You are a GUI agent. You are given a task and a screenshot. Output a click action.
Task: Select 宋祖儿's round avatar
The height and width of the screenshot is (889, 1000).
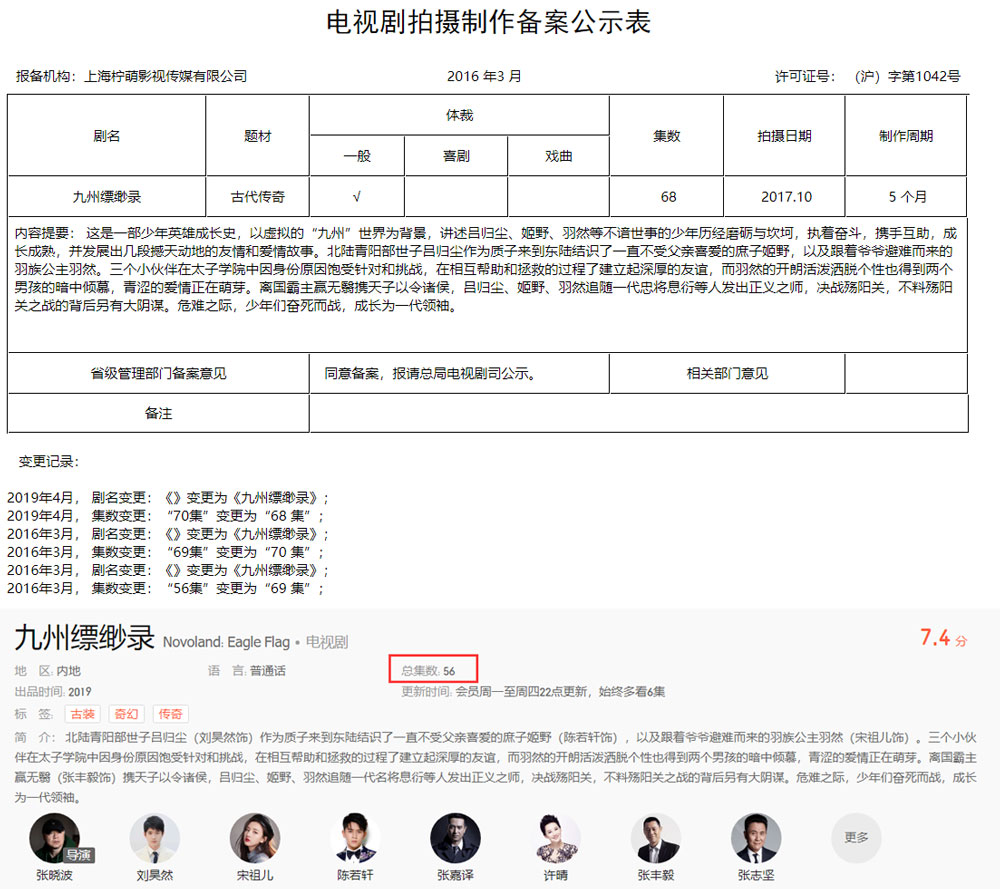point(255,838)
